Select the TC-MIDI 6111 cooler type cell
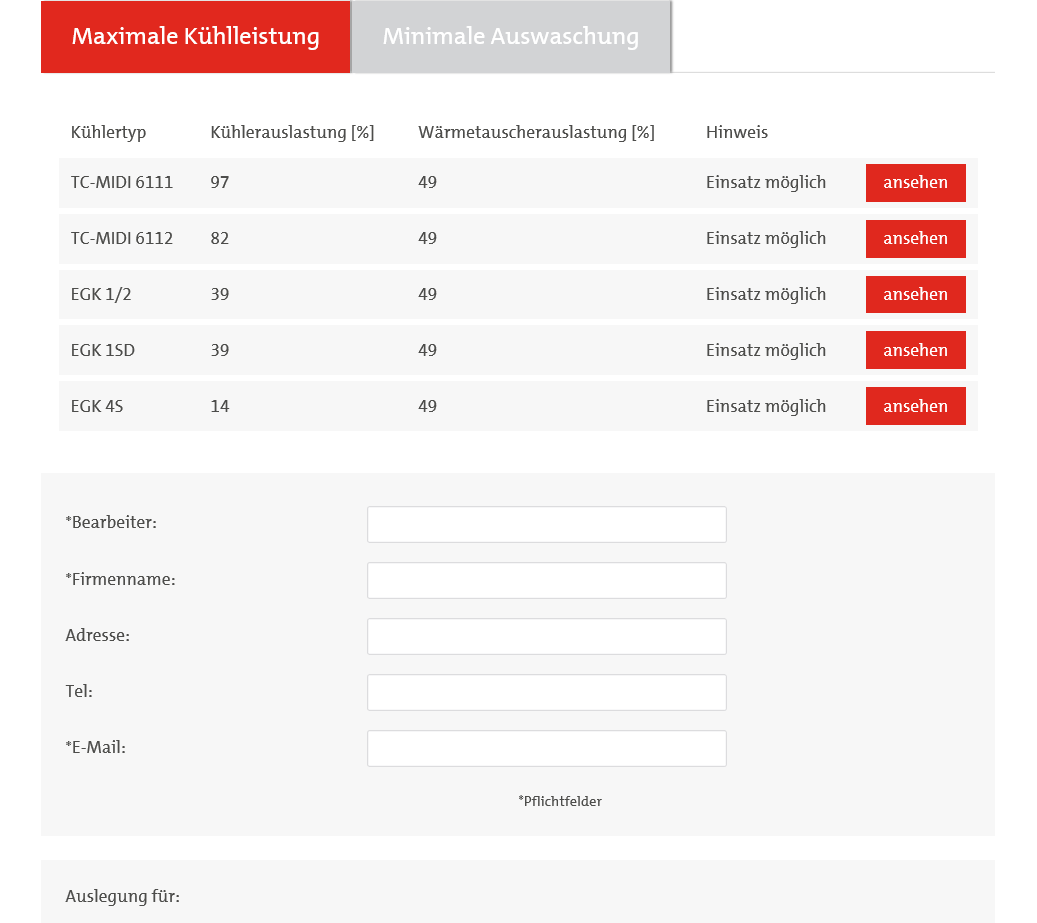The width and height of the screenshot is (1037, 923). coord(122,183)
